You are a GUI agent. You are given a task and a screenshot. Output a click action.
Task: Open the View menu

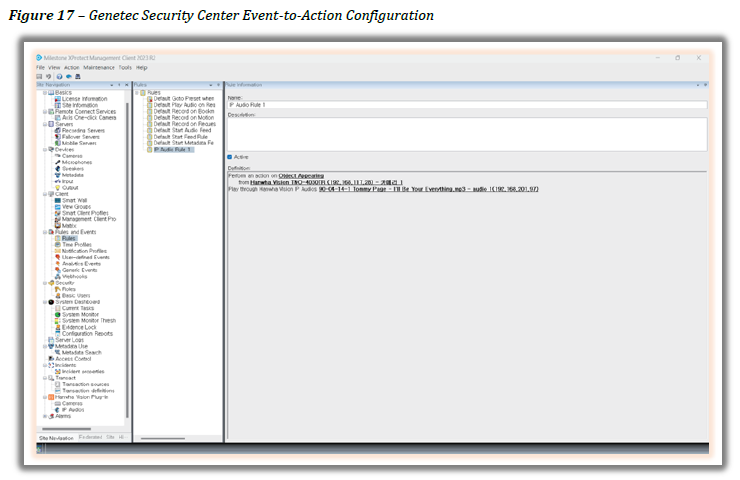pos(54,67)
